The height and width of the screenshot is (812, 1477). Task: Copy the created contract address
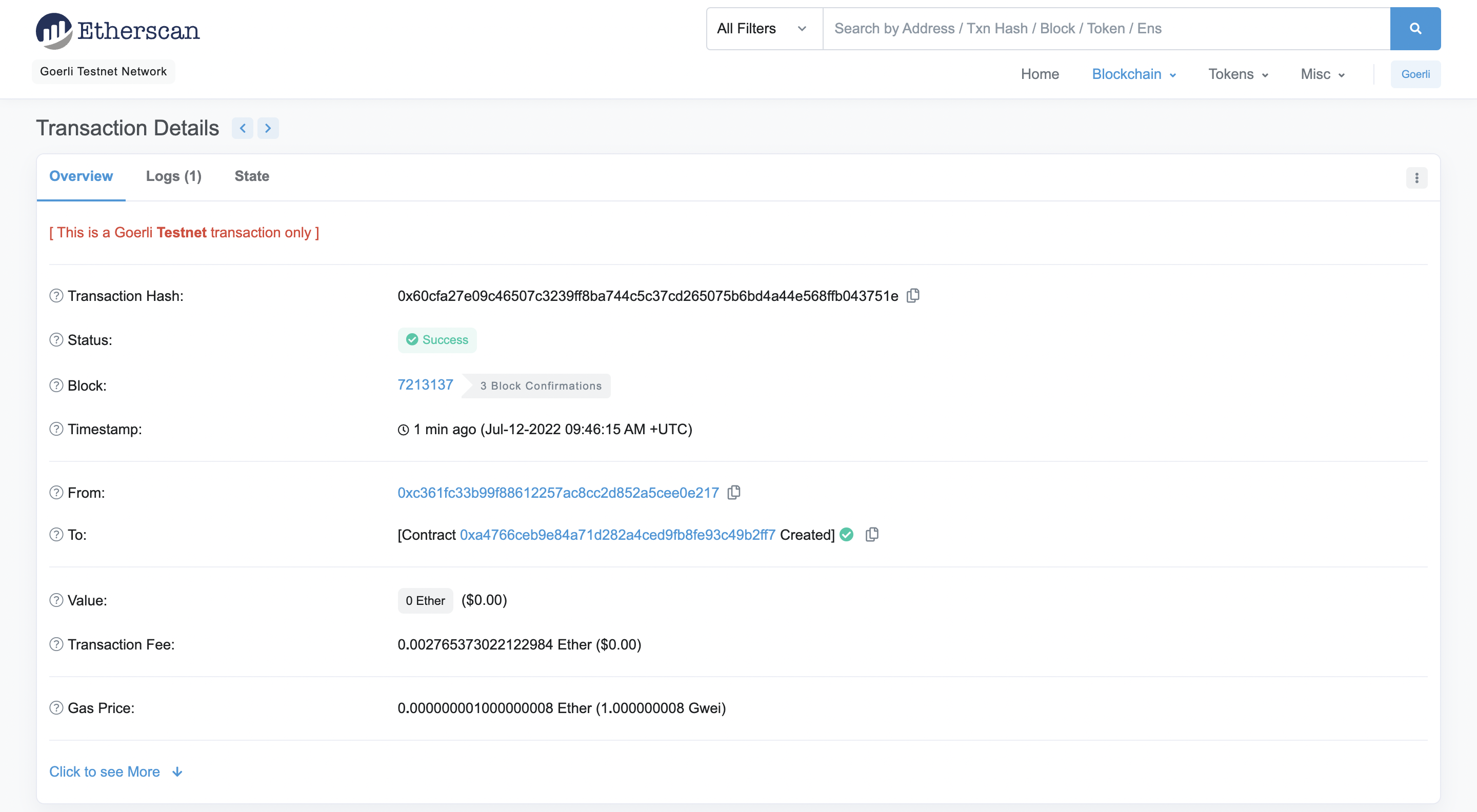(872, 535)
